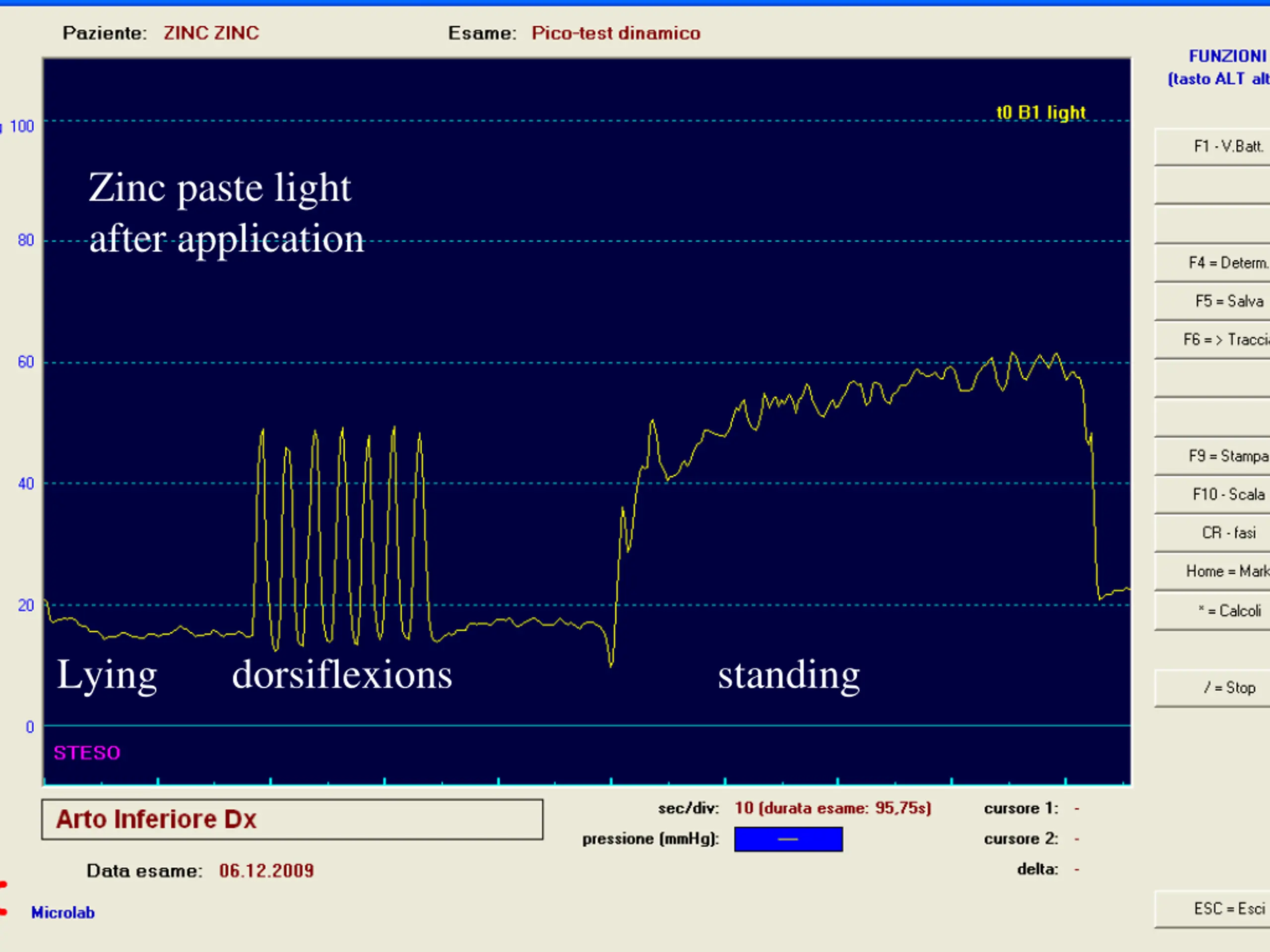Click the t0 B1 light trace label
This screenshot has height=952, width=1270.
coord(1041,113)
